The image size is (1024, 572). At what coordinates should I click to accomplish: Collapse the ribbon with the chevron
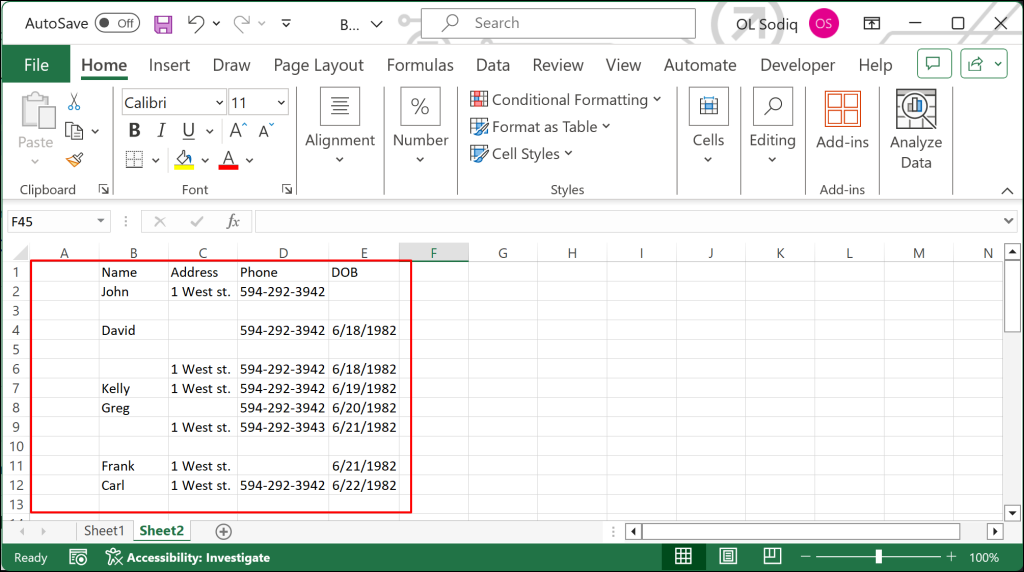pyautogui.click(x=1007, y=191)
